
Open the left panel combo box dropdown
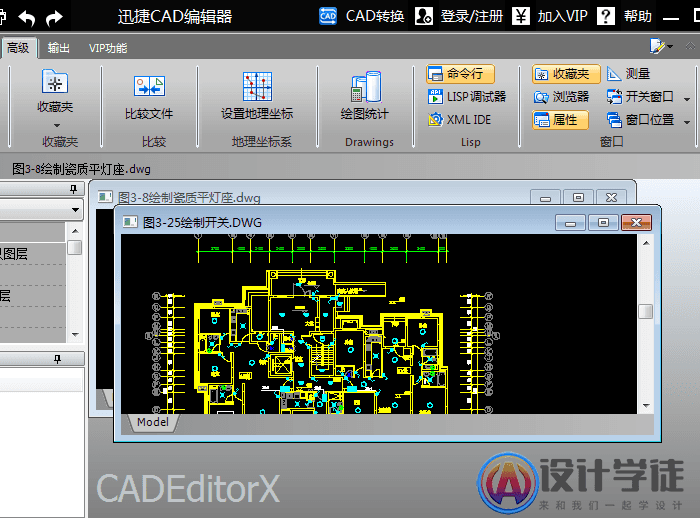point(75,209)
